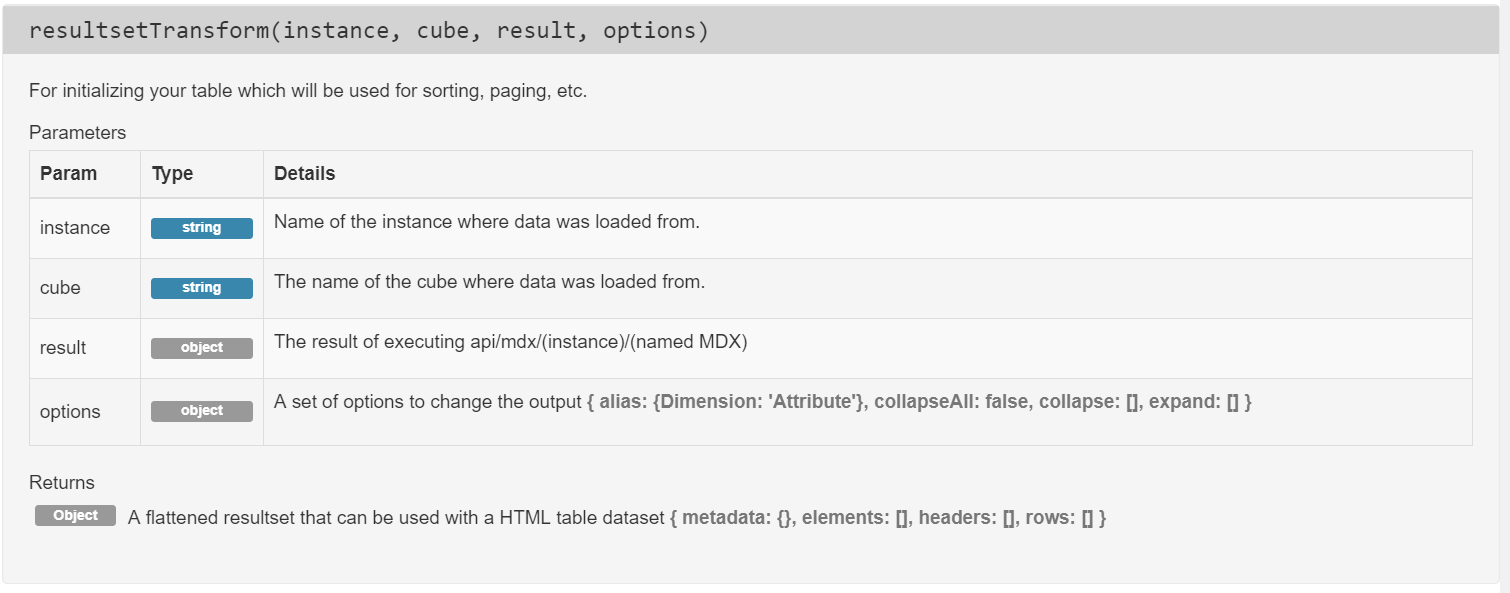The width and height of the screenshot is (1510, 593).
Task: Click the metadata return structure text
Action: (888, 518)
